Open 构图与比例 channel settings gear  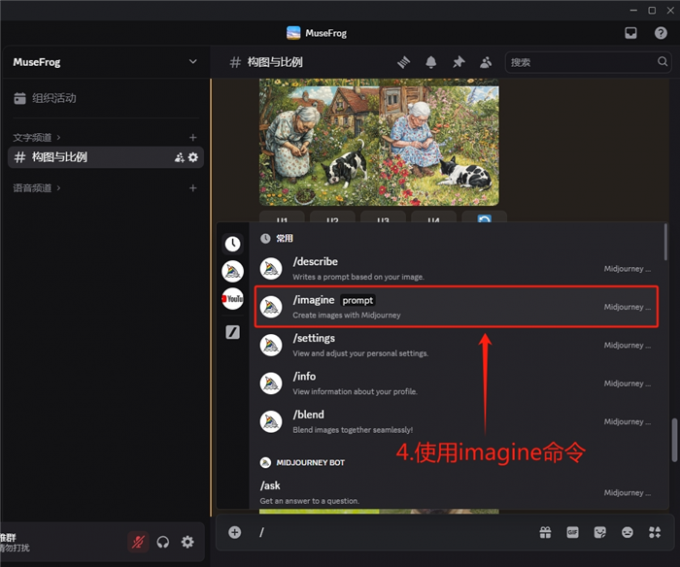193,157
